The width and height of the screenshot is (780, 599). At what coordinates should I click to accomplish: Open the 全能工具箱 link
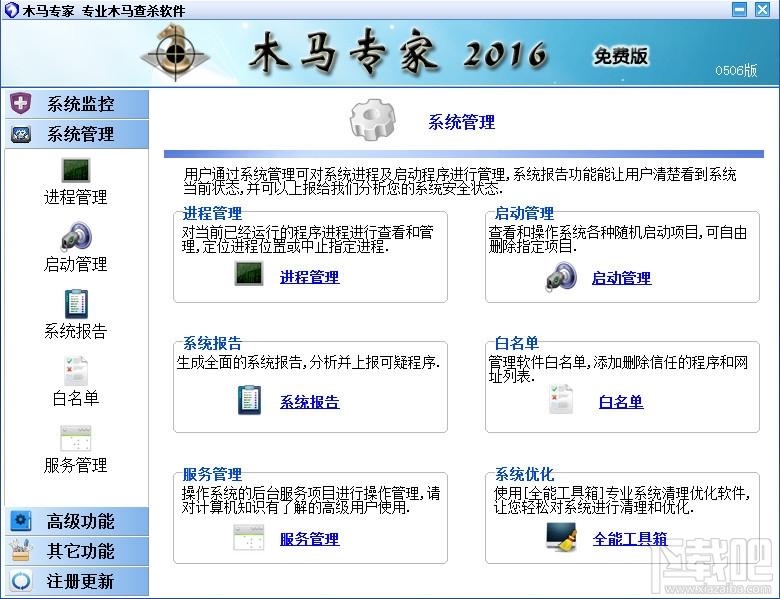click(x=630, y=539)
